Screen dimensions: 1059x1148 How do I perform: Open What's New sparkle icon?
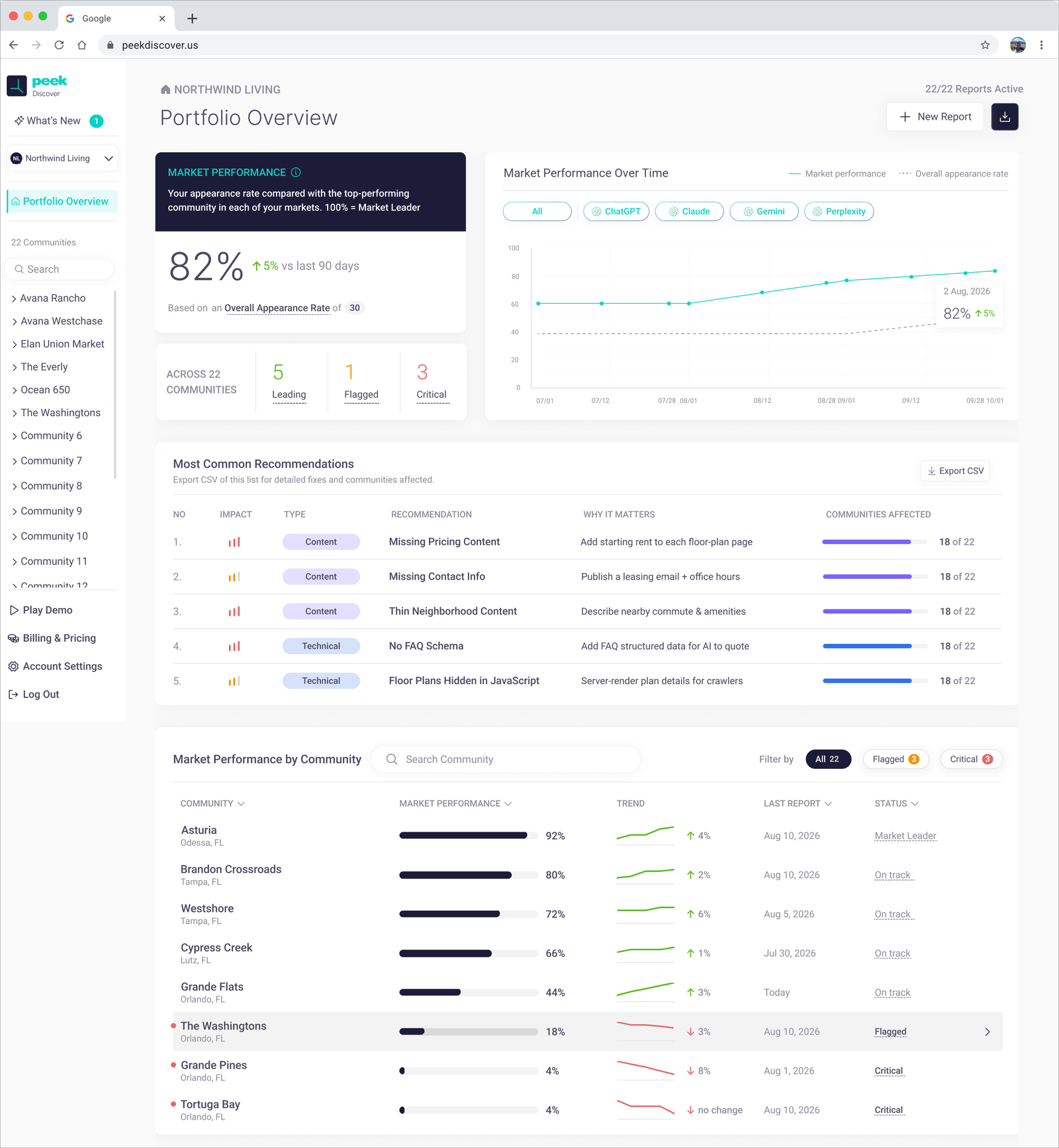click(x=19, y=120)
